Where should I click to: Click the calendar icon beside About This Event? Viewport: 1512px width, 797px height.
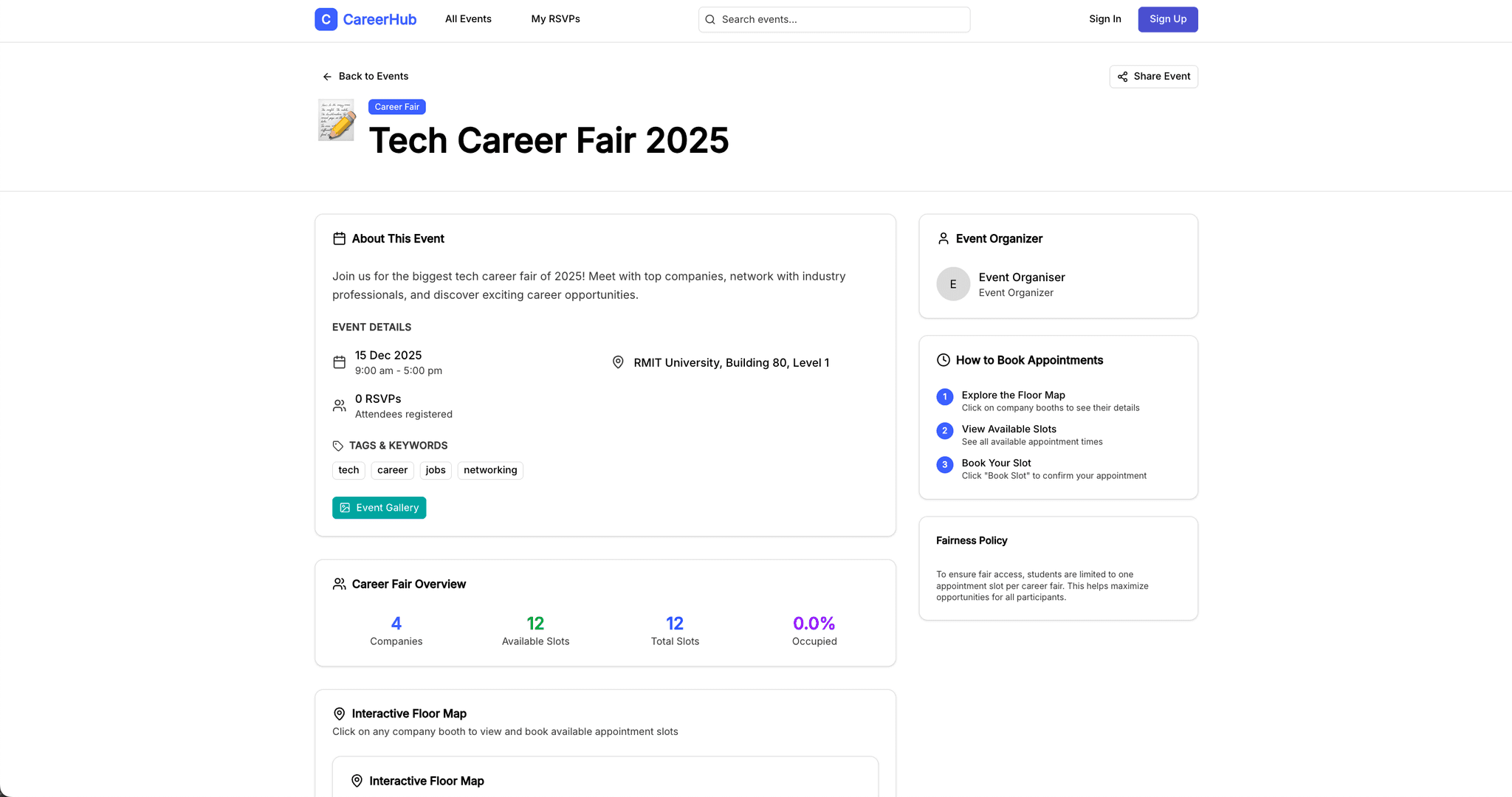(339, 238)
